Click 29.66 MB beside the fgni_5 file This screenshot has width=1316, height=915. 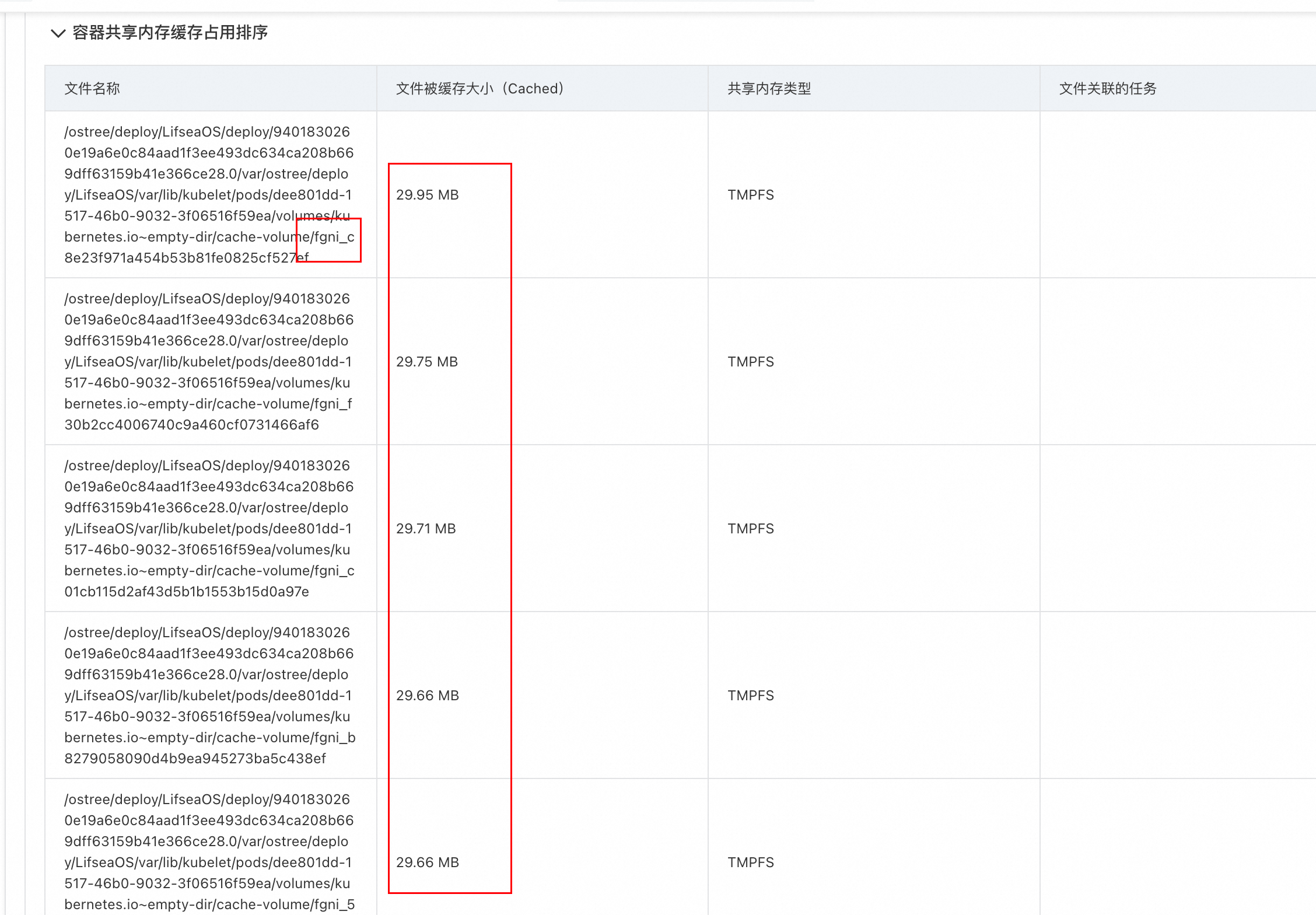(428, 862)
